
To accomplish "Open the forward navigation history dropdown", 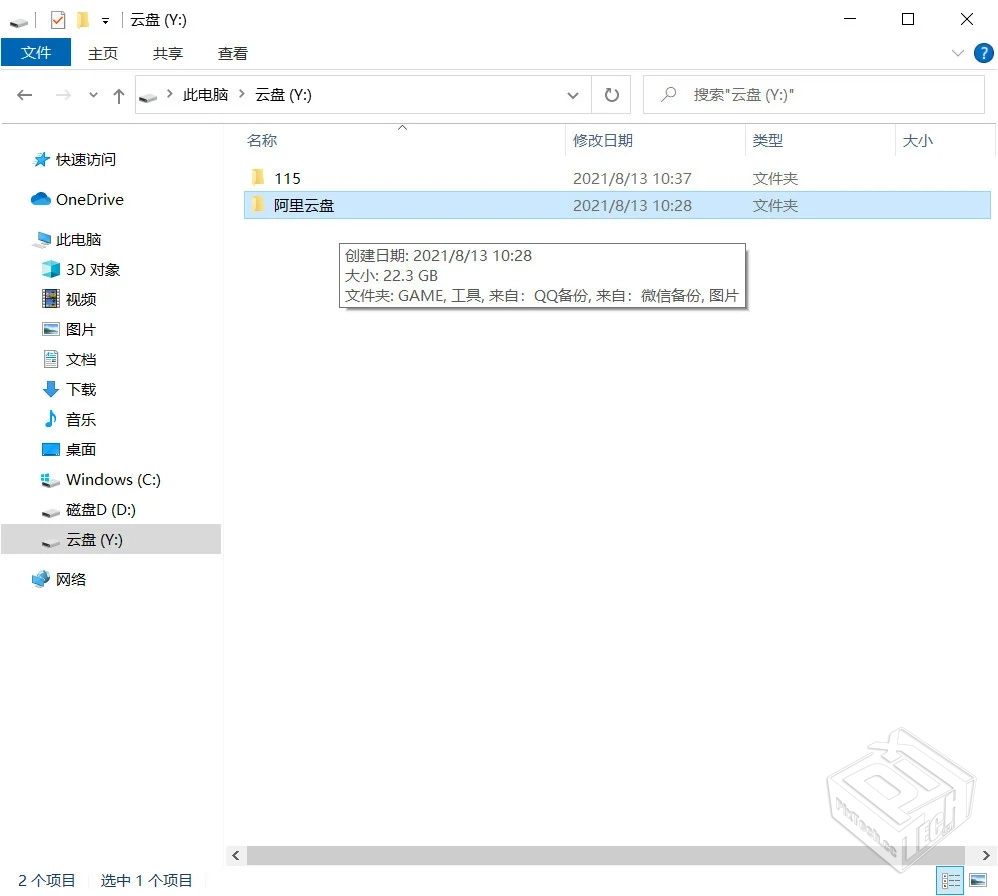I will (92, 94).
